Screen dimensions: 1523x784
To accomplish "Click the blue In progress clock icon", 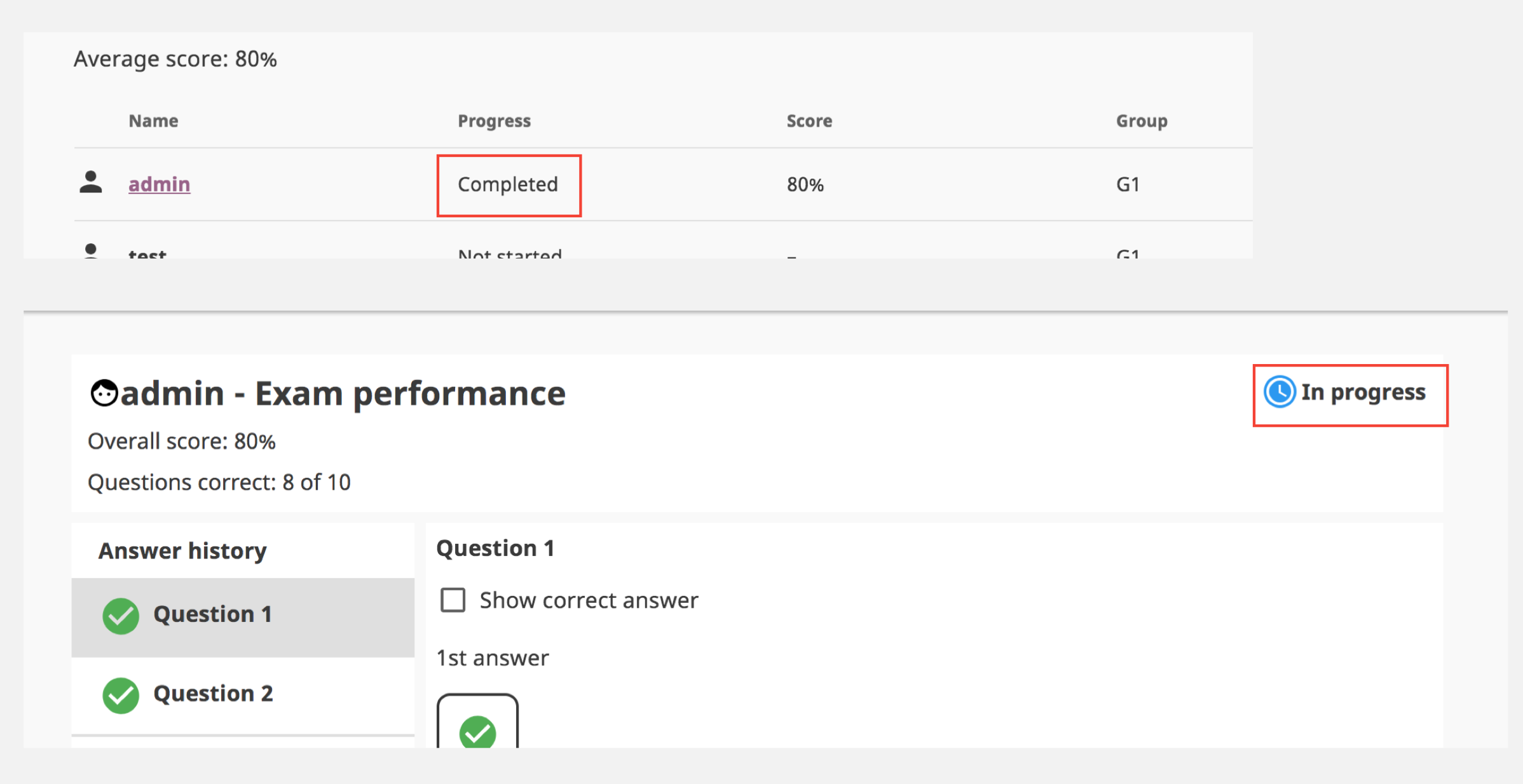I will click(x=1280, y=393).
